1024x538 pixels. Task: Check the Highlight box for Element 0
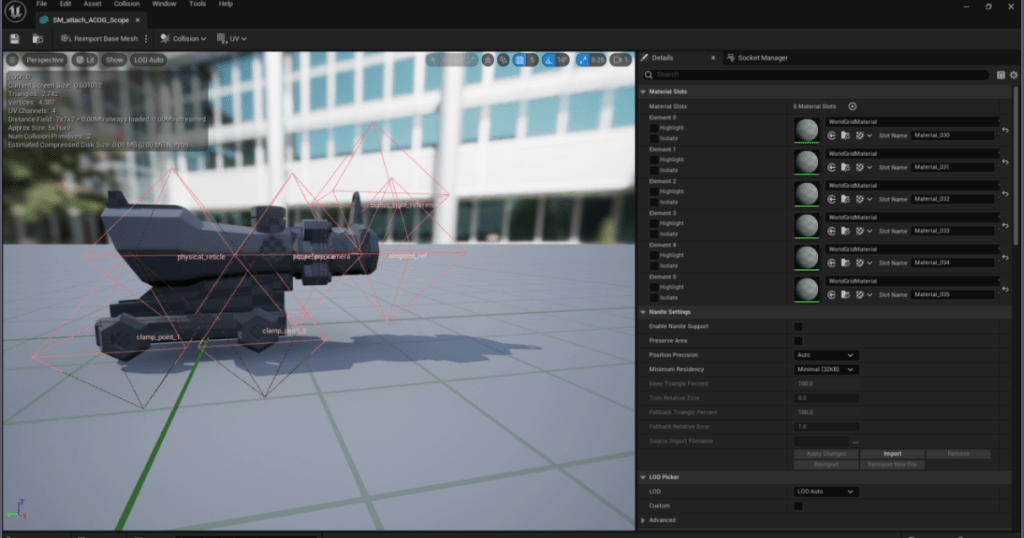[654, 127]
